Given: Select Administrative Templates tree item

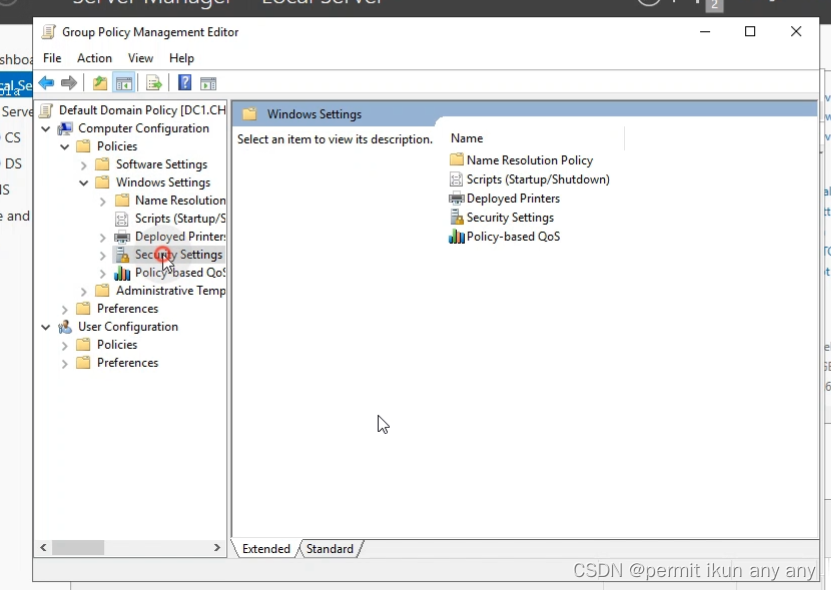Looking at the screenshot, I should [171, 290].
